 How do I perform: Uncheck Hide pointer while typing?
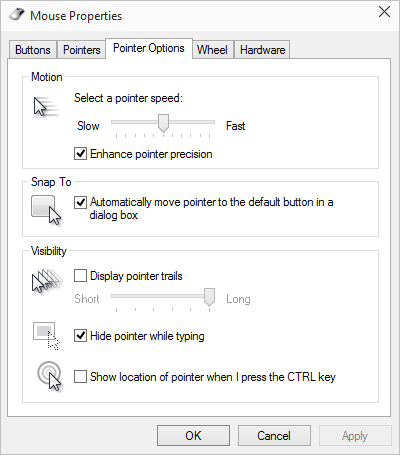(x=80, y=336)
